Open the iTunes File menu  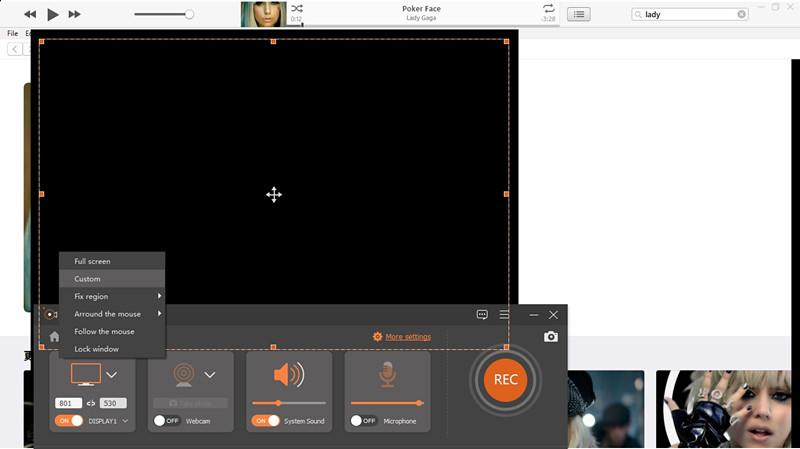12,33
